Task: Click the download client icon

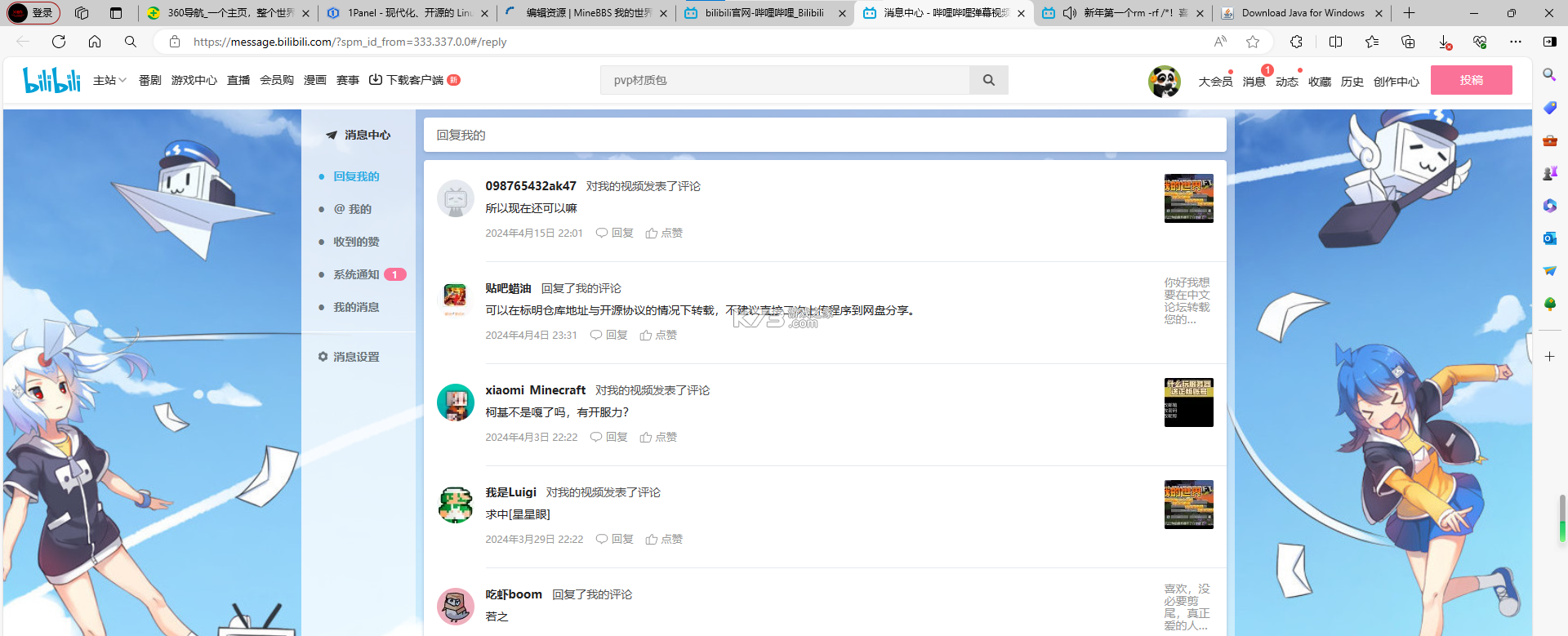Action: [x=376, y=80]
